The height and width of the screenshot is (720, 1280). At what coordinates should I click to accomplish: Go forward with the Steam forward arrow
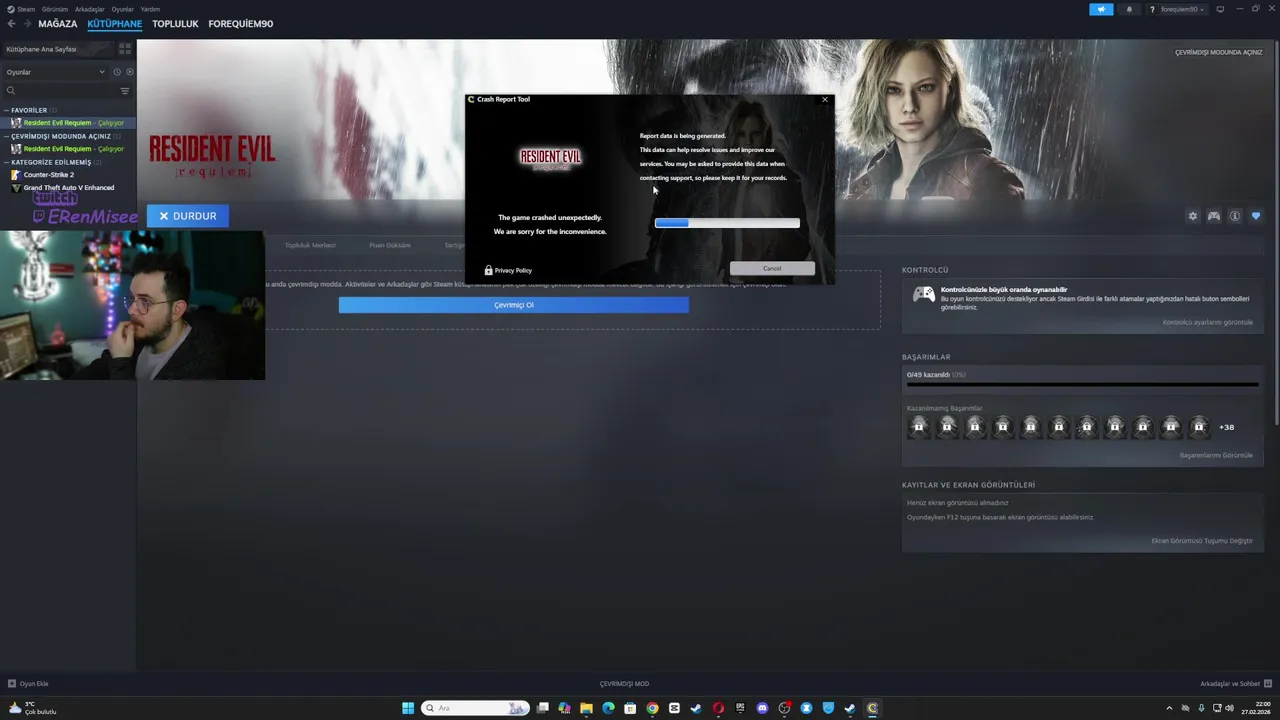[x=27, y=23]
